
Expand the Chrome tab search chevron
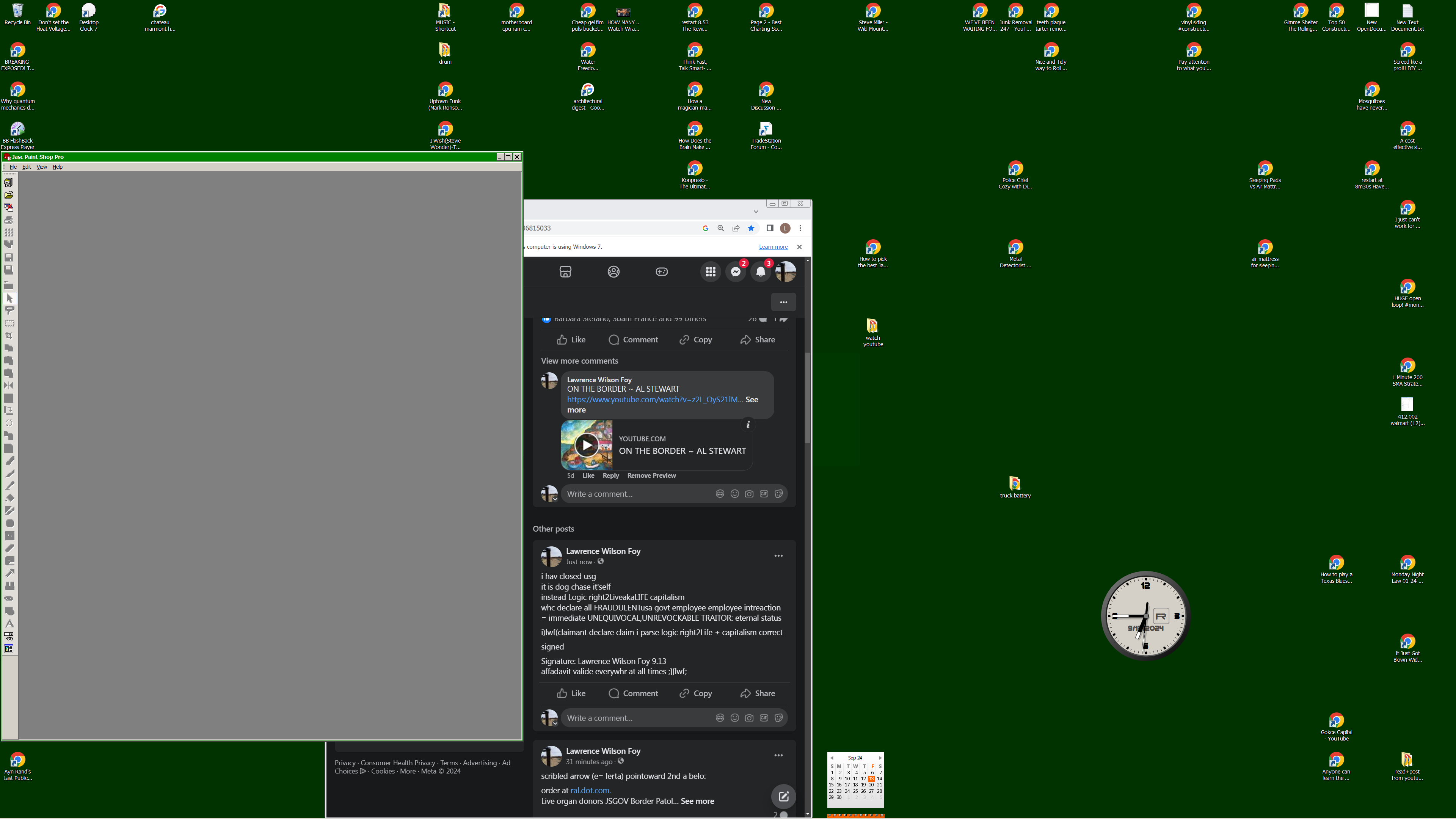[x=756, y=212]
